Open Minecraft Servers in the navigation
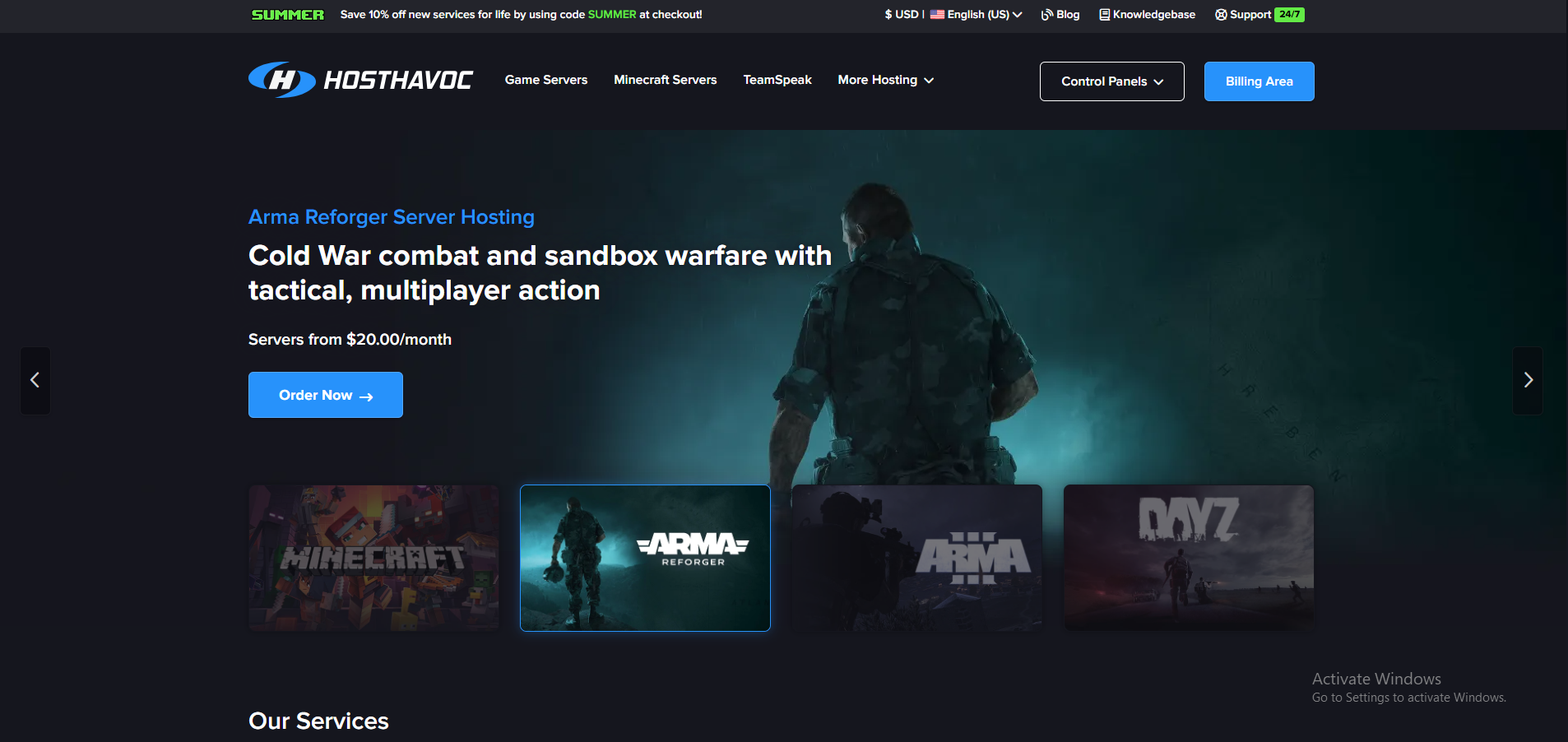Image resolution: width=1568 pixels, height=742 pixels. [x=666, y=80]
